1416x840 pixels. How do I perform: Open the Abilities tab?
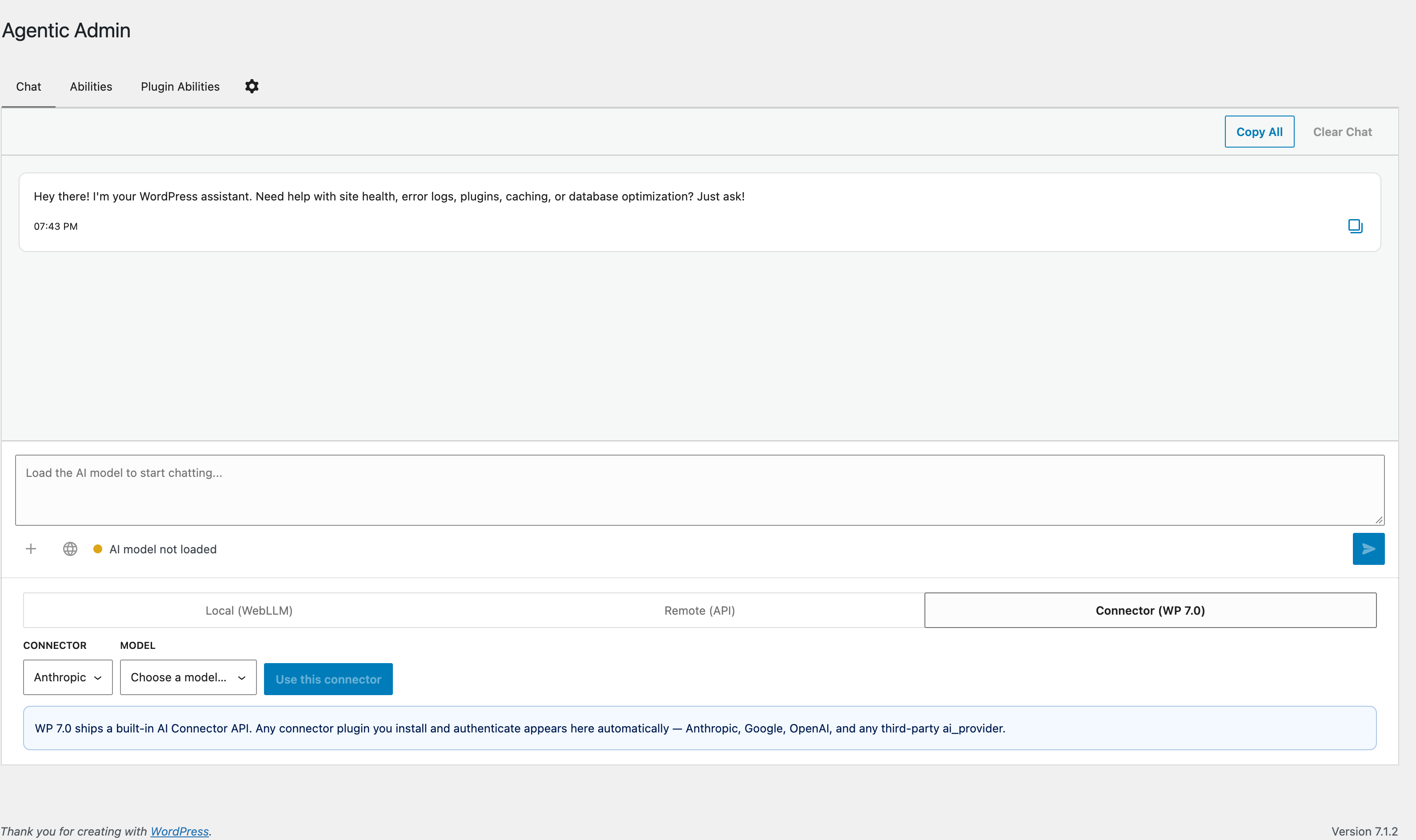(x=91, y=87)
